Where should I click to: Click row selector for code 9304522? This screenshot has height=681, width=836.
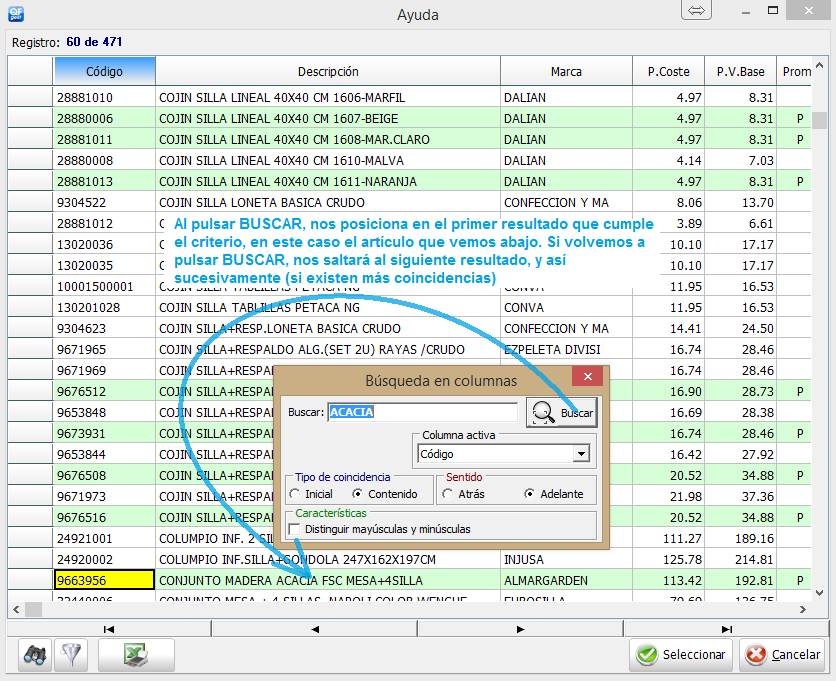30,203
